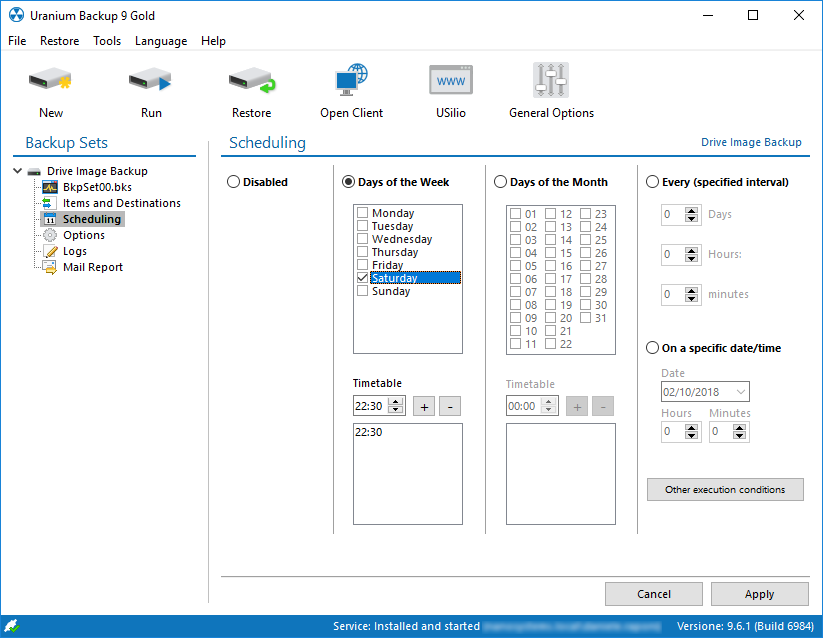Open the Logs tree item
This screenshot has height=638, width=823.
(x=74, y=251)
